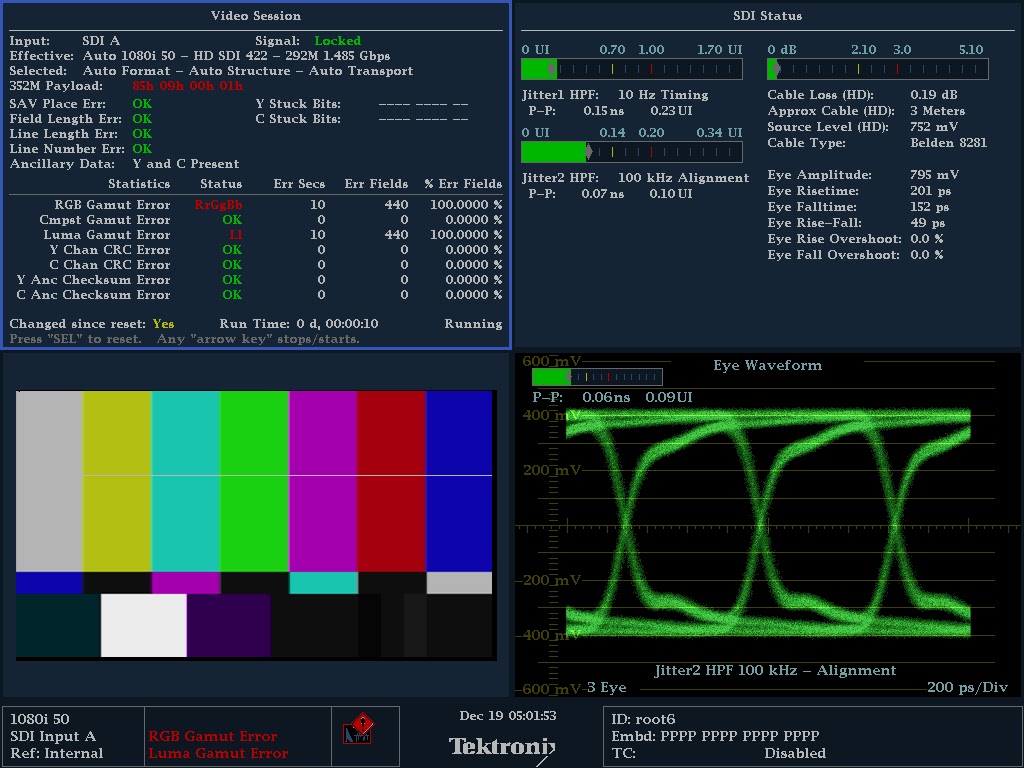Click the date and time 'Dec 19 05:01:53'
The image size is (1024, 768).
(x=508, y=716)
